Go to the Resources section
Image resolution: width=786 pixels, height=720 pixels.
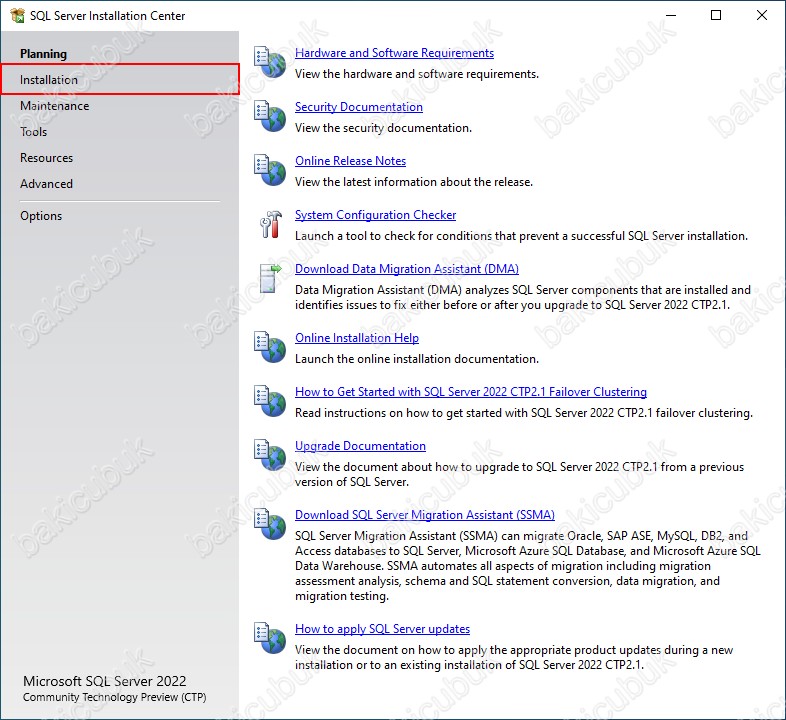pos(46,158)
